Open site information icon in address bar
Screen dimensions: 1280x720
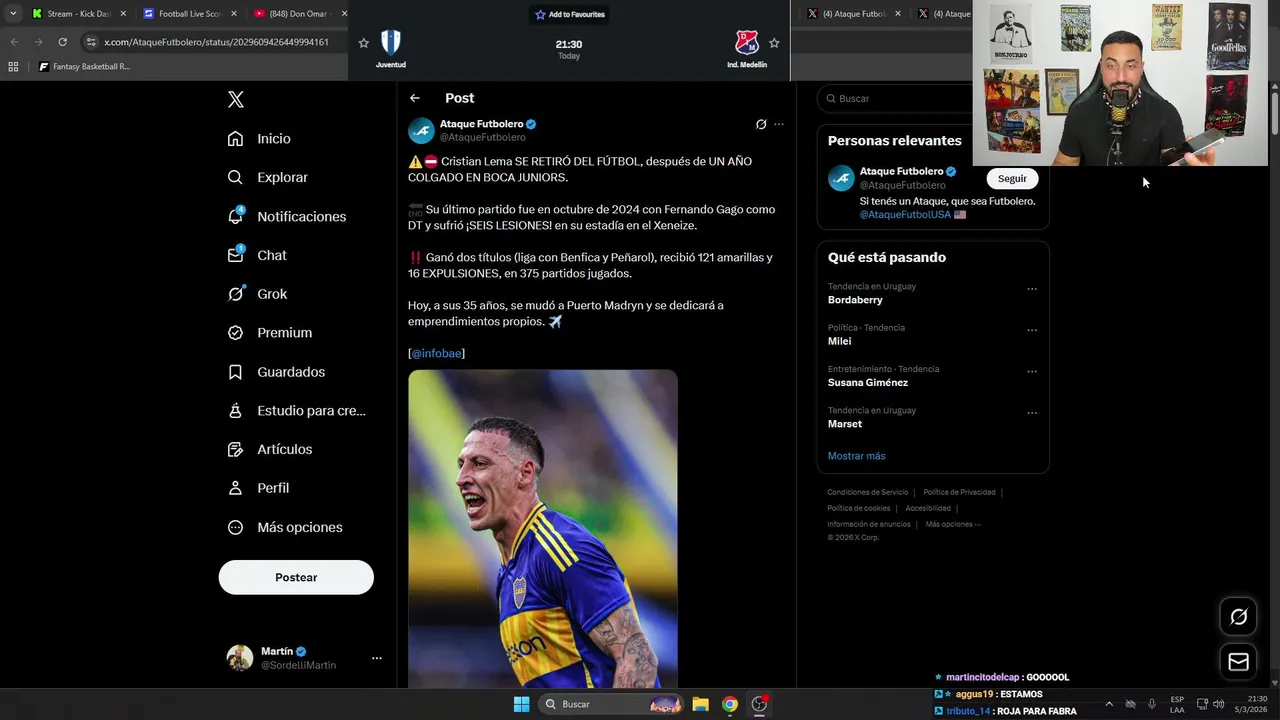tap(91, 42)
